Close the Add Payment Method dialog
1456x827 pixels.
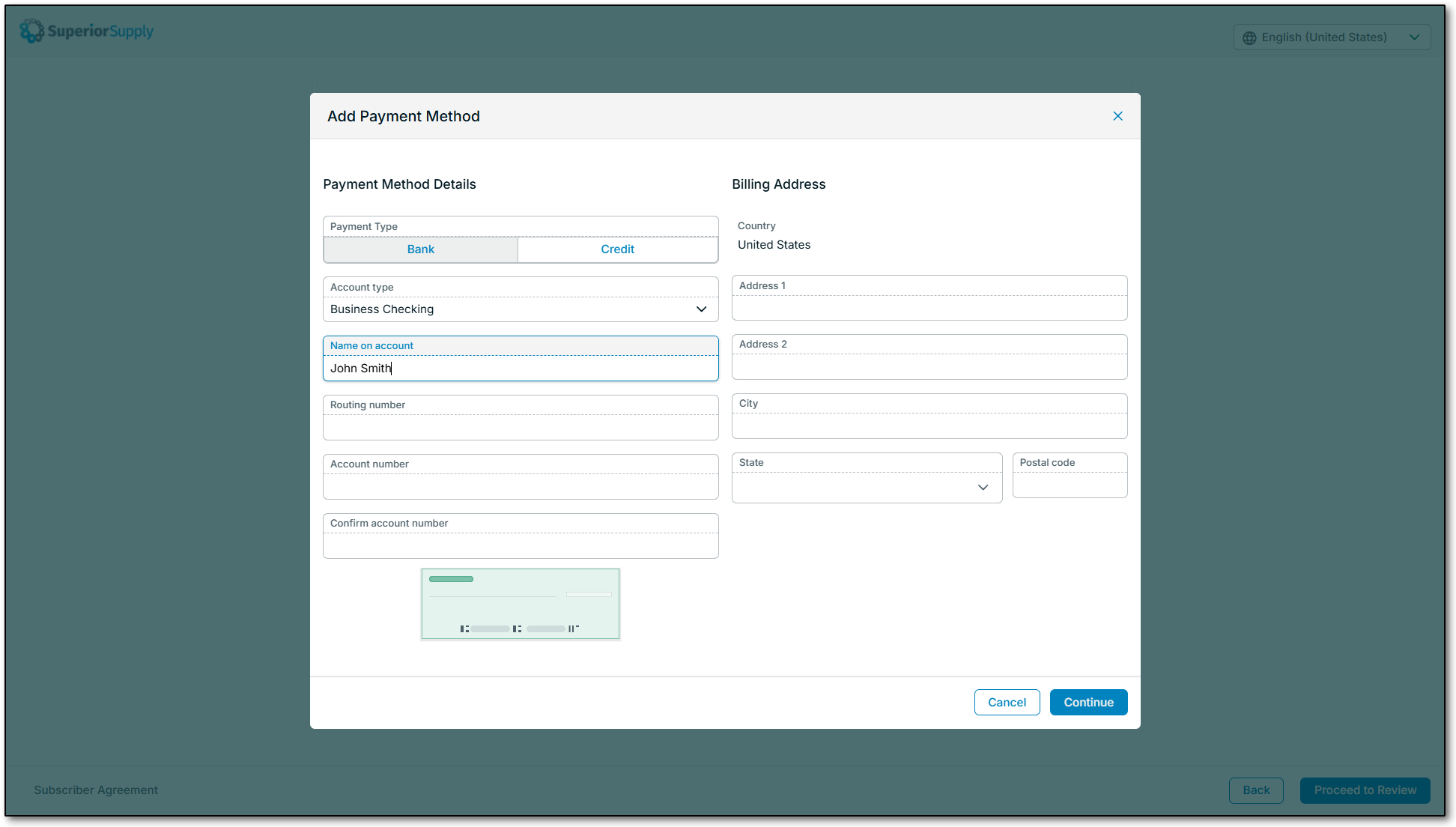[1117, 116]
